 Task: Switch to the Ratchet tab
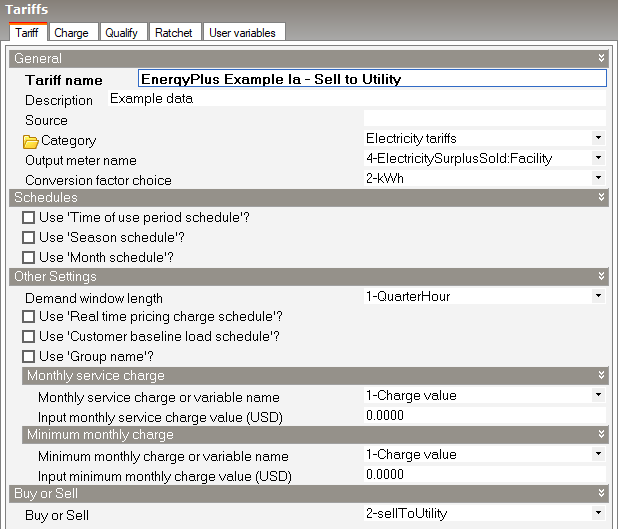click(x=173, y=33)
